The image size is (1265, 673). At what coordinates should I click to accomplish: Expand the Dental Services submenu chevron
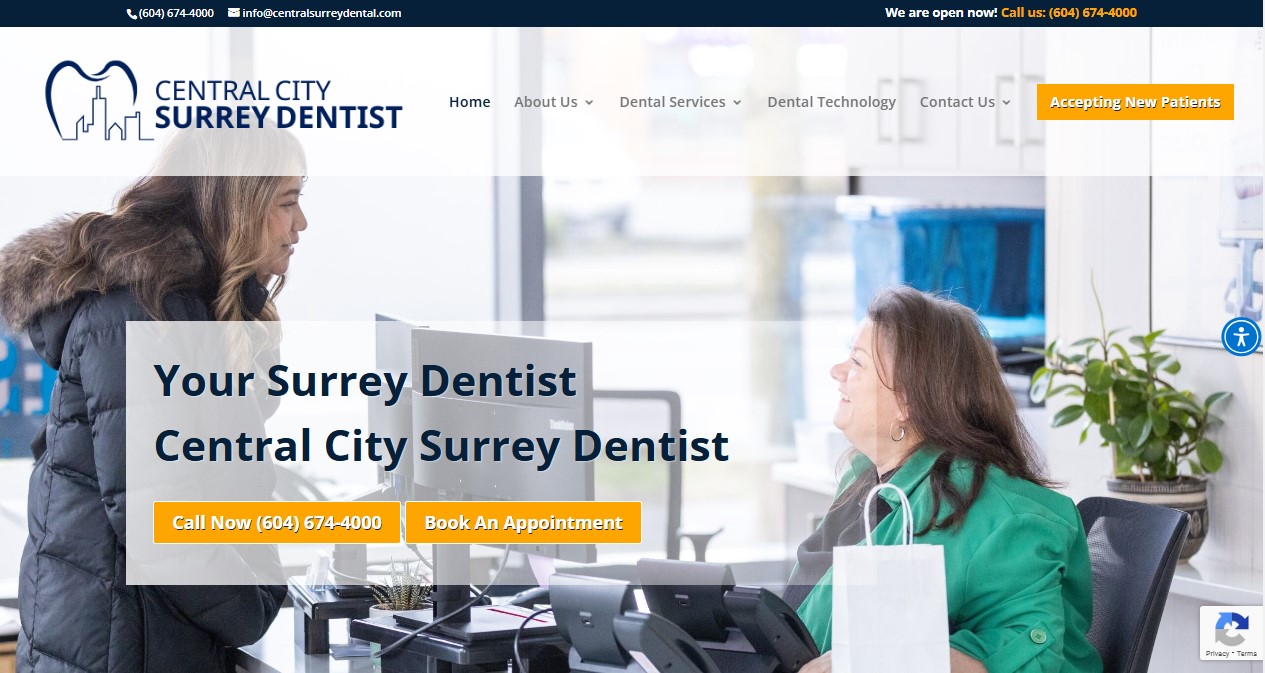coord(737,102)
